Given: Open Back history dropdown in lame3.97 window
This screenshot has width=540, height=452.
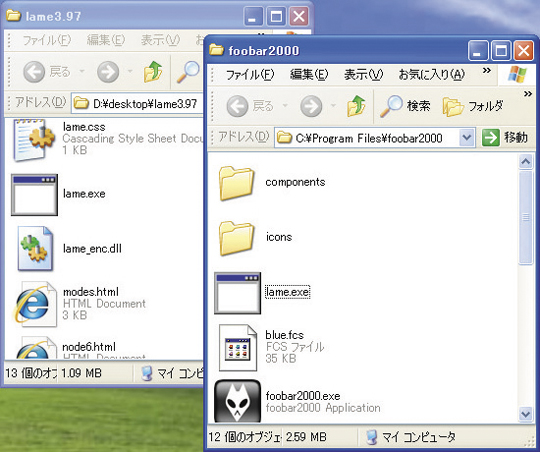Looking at the screenshot, I should pyautogui.click(x=82, y=71).
